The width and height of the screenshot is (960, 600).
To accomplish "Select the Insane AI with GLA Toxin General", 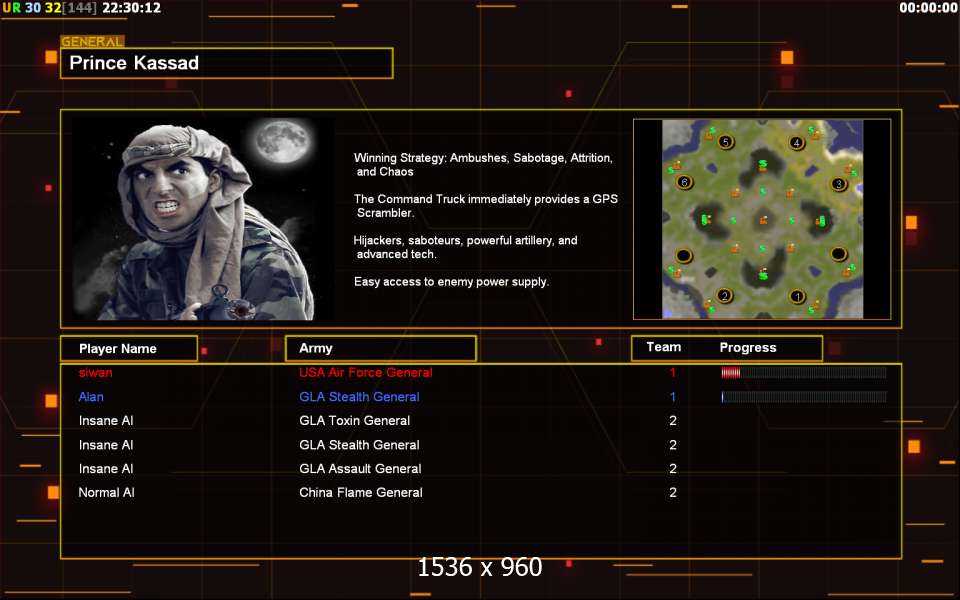I will click(106, 421).
